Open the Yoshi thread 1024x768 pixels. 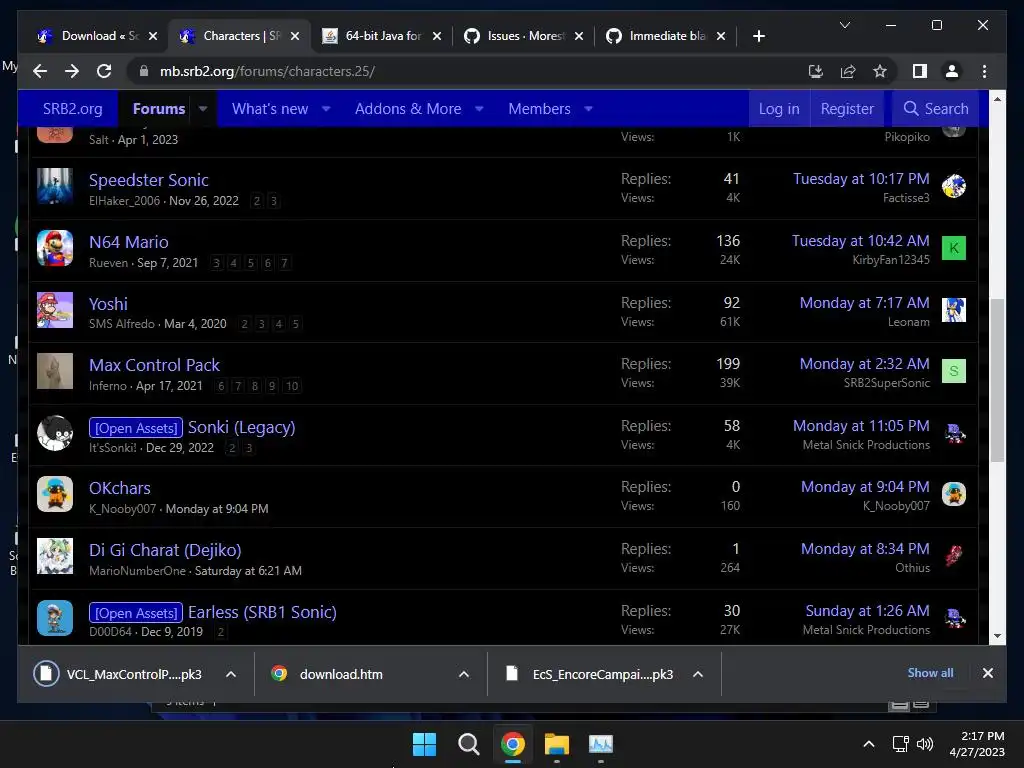point(108,304)
